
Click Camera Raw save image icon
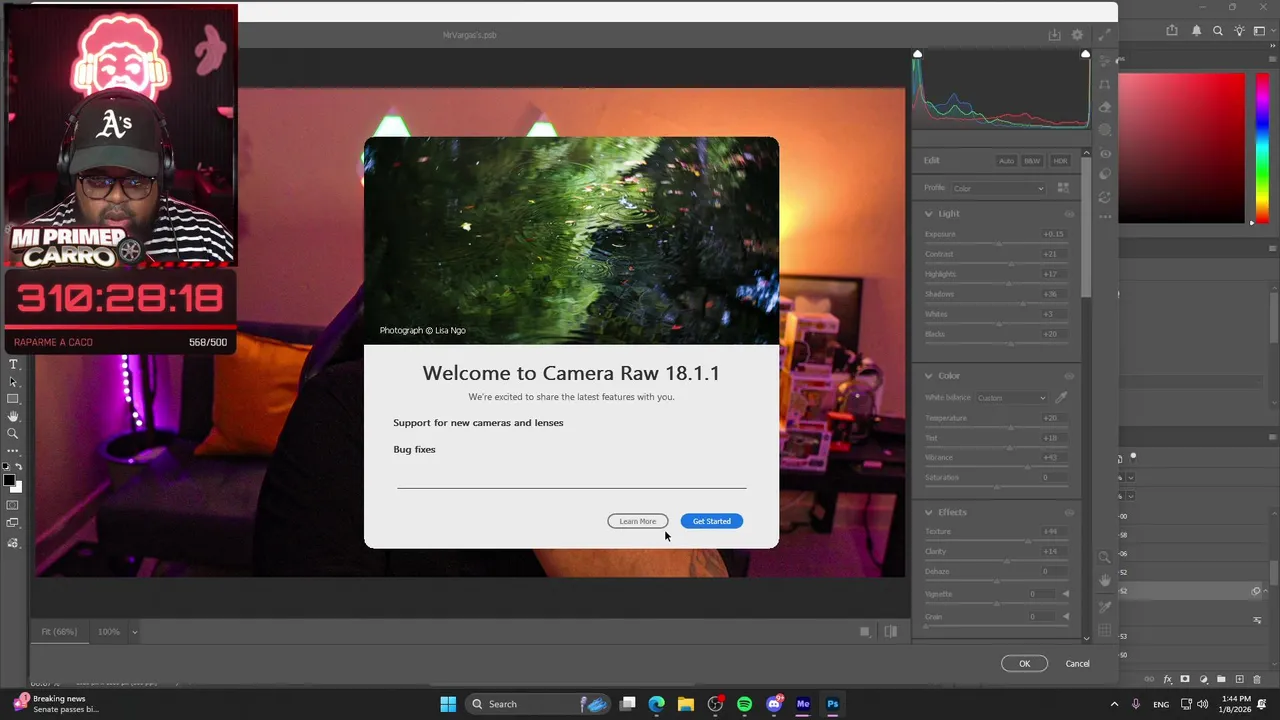pos(1054,35)
